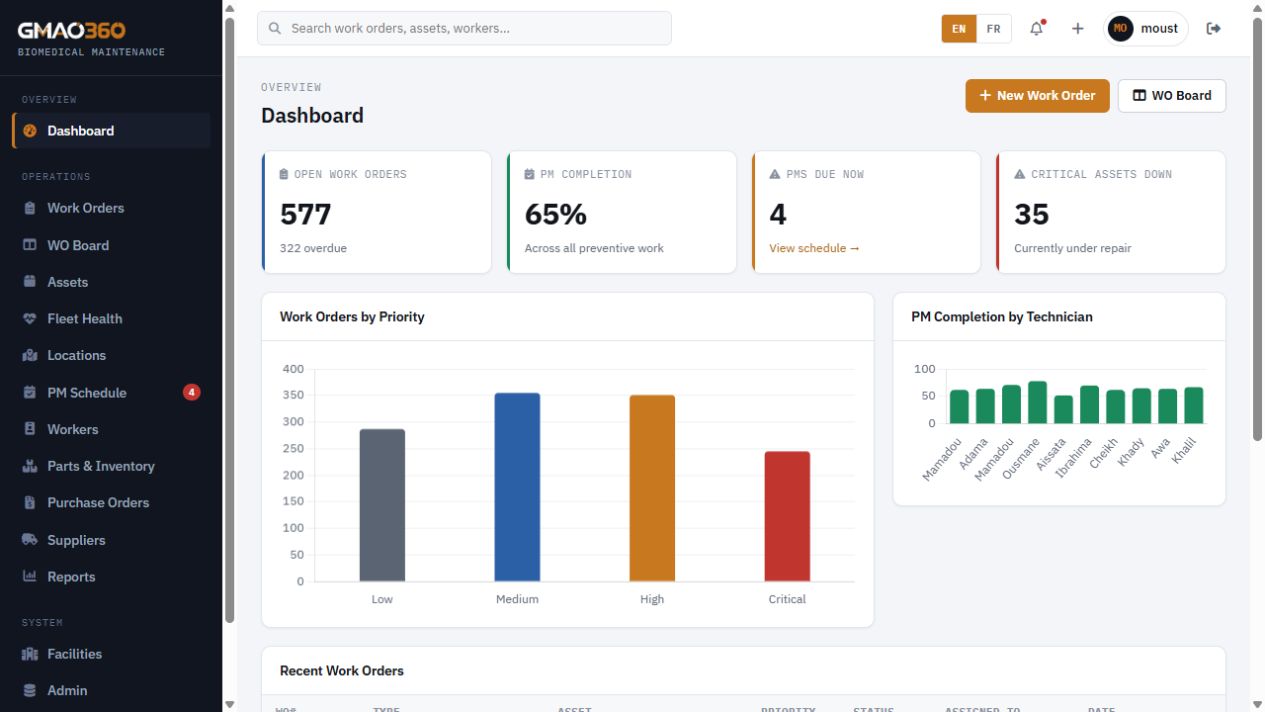Screen dimensions: 1265x712
Task: Click the Facilities hospital icon
Action: (30, 654)
